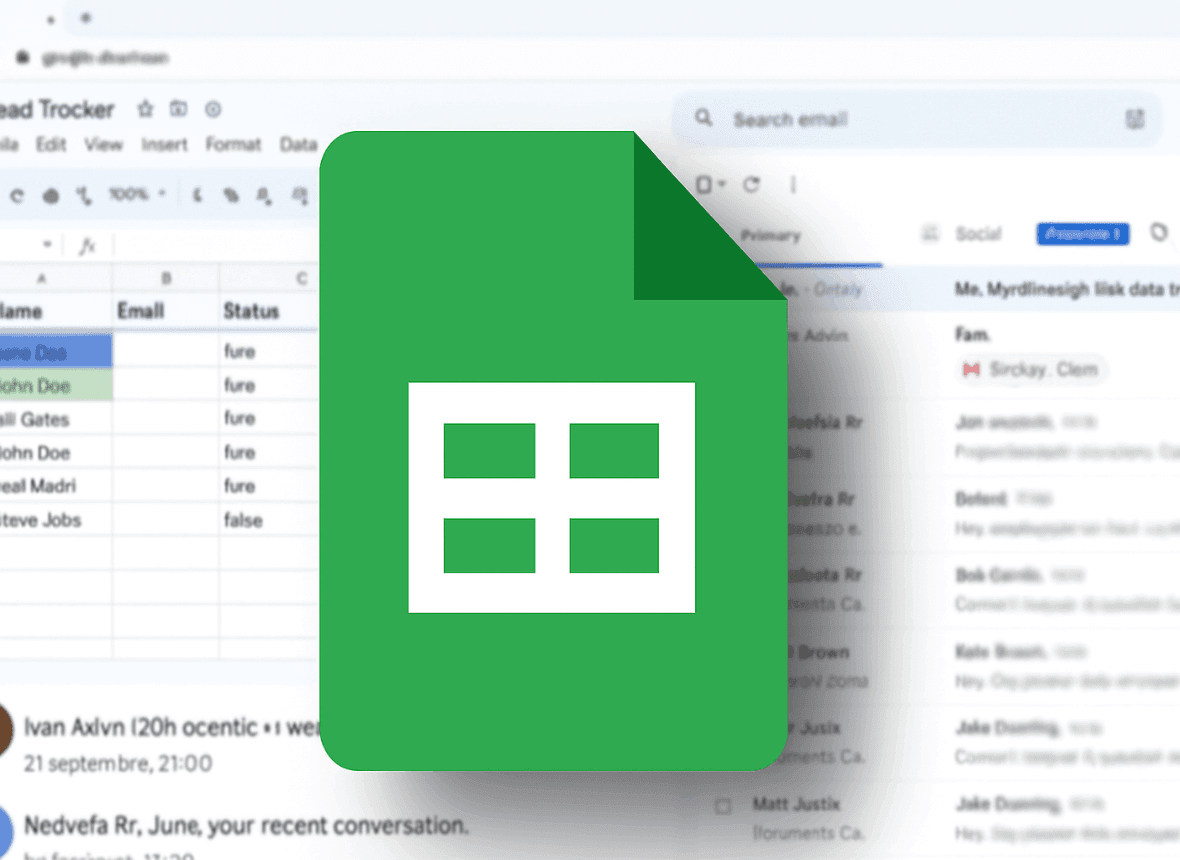Open the name box dropdown beside fx

click(x=48, y=244)
